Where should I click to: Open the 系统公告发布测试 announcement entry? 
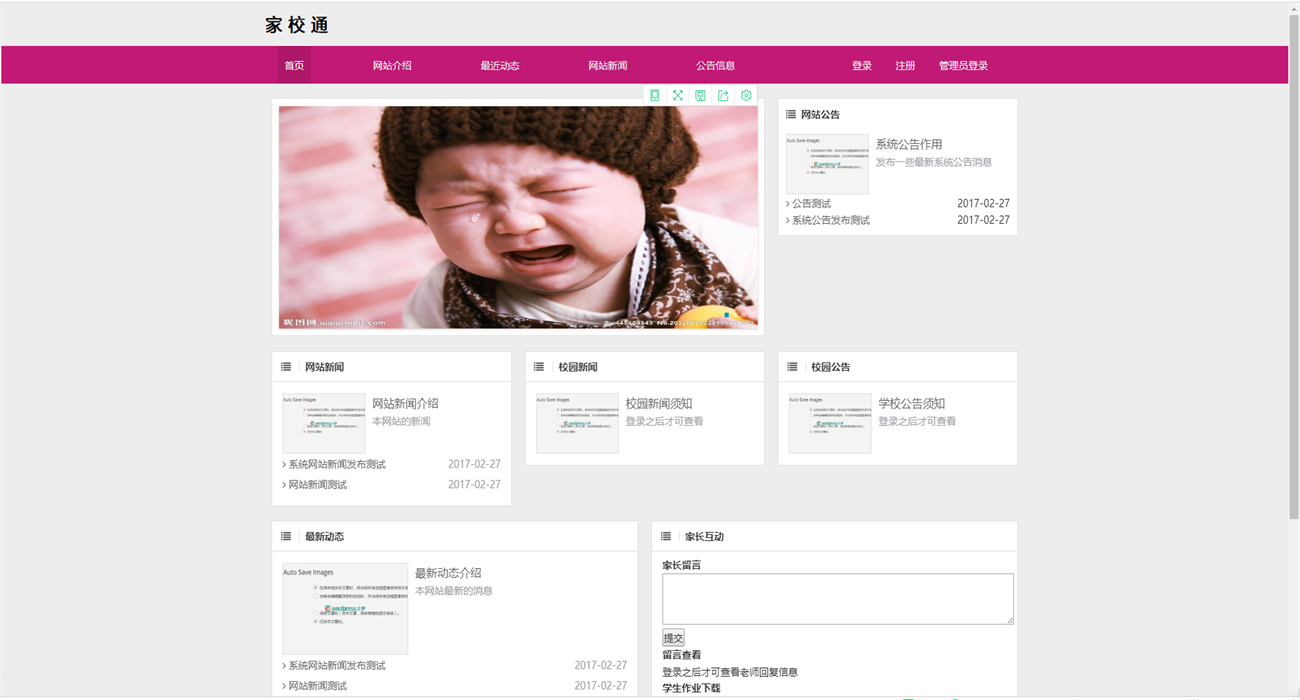pos(831,220)
